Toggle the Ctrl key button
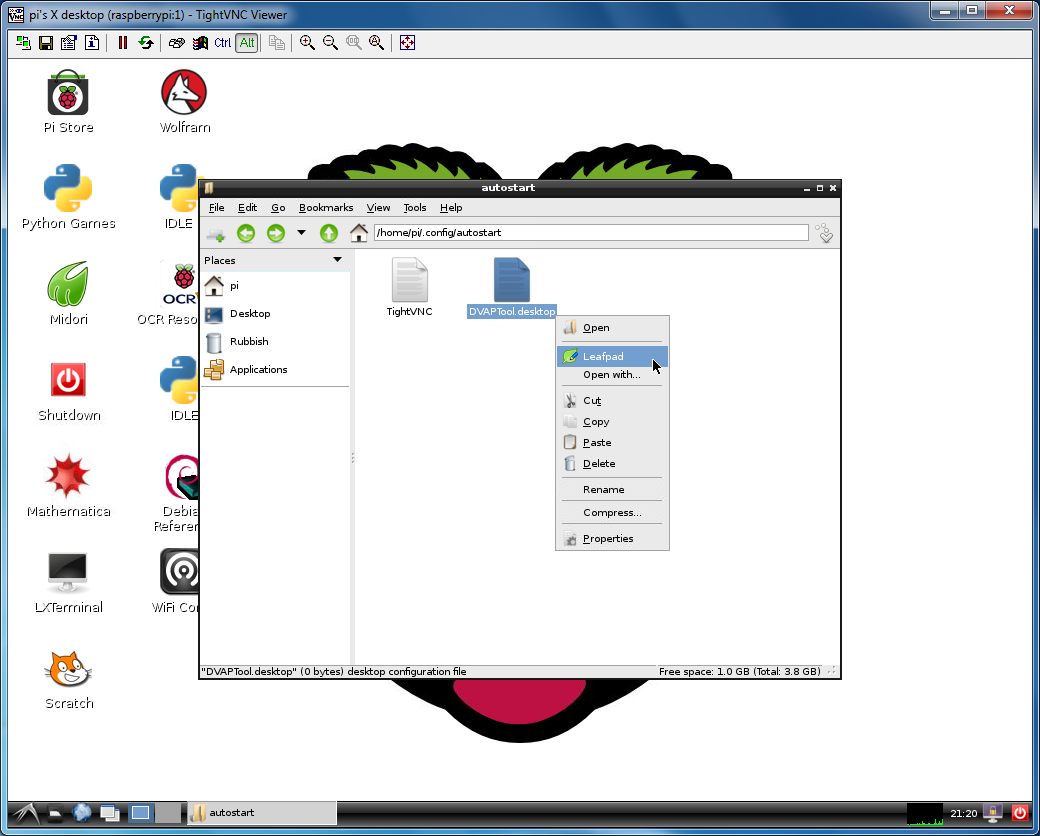The width and height of the screenshot is (1040, 836). [x=223, y=43]
